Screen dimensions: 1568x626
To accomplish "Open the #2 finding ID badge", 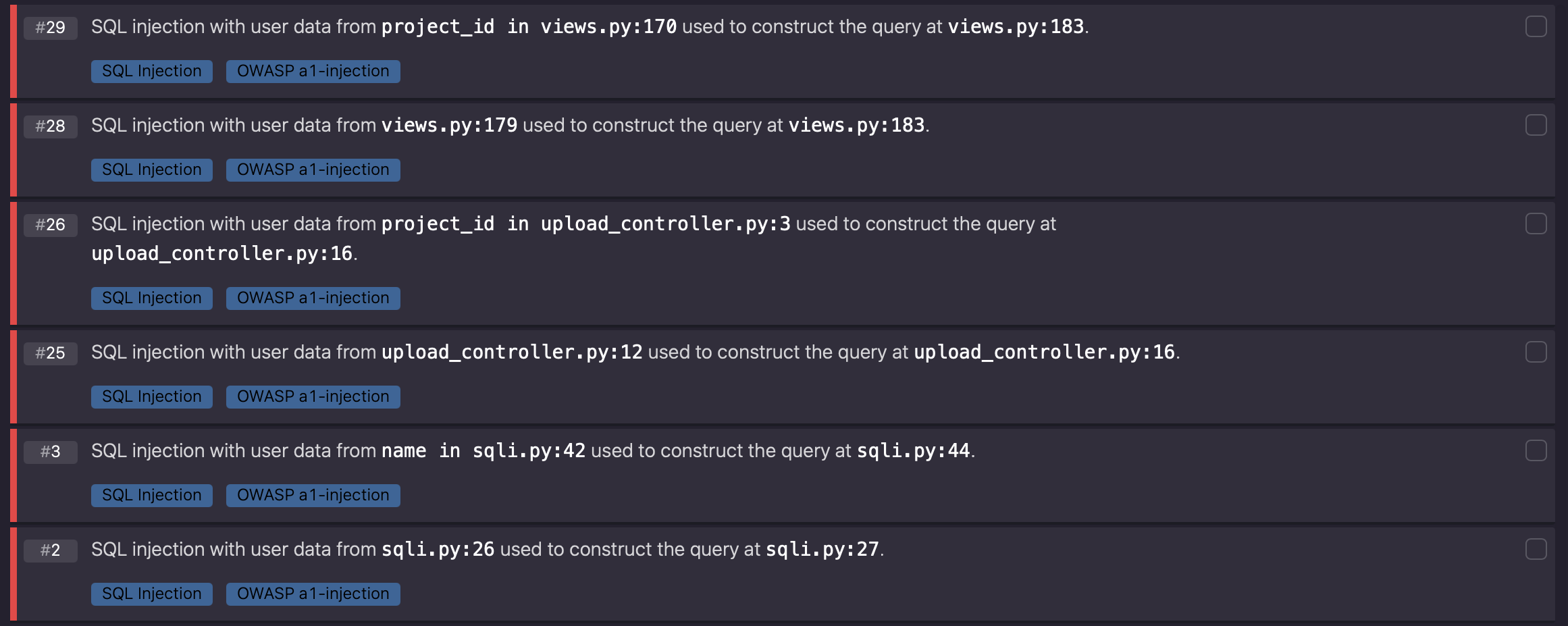I will click(x=51, y=550).
